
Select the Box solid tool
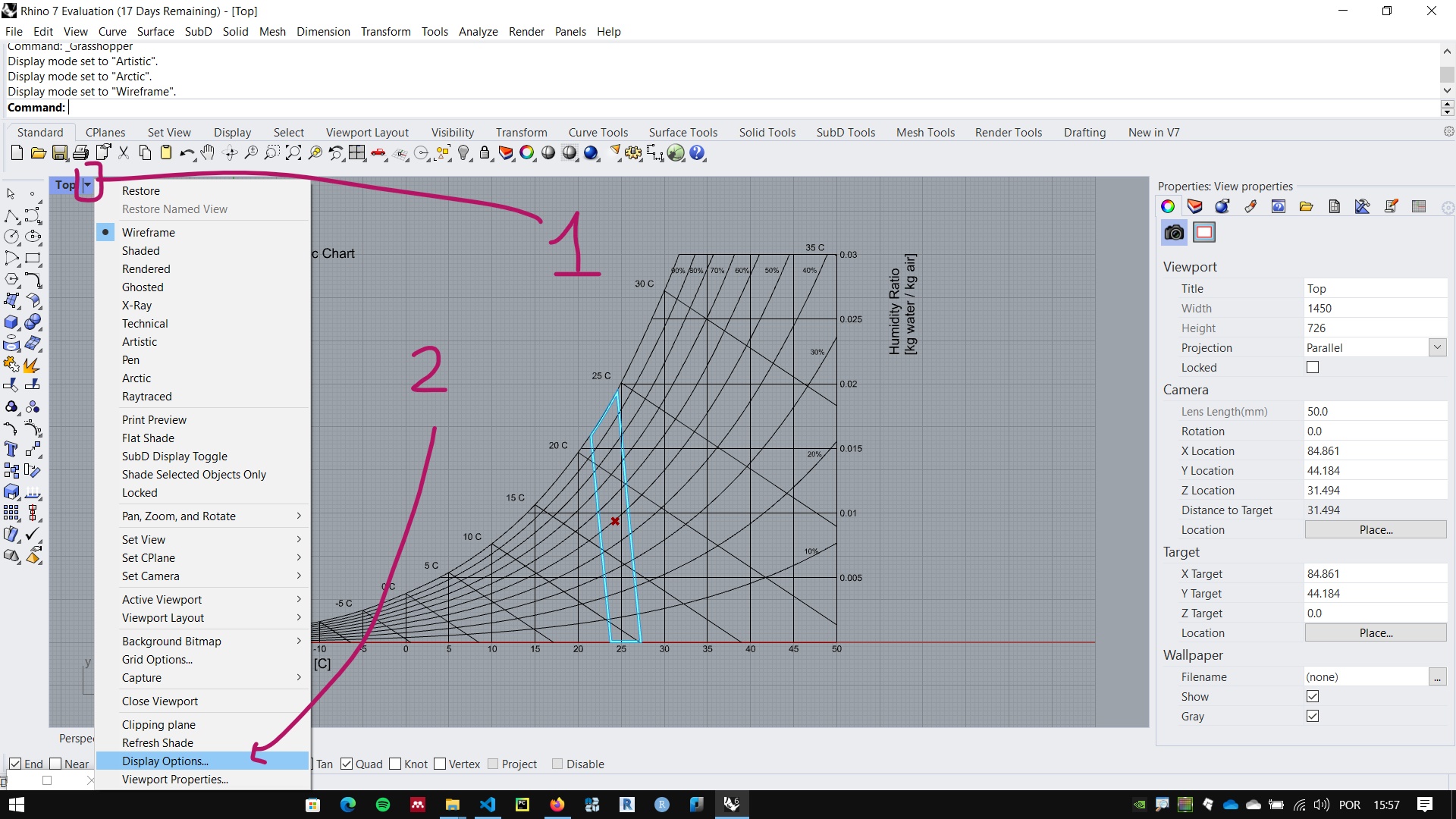pos(11,322)
